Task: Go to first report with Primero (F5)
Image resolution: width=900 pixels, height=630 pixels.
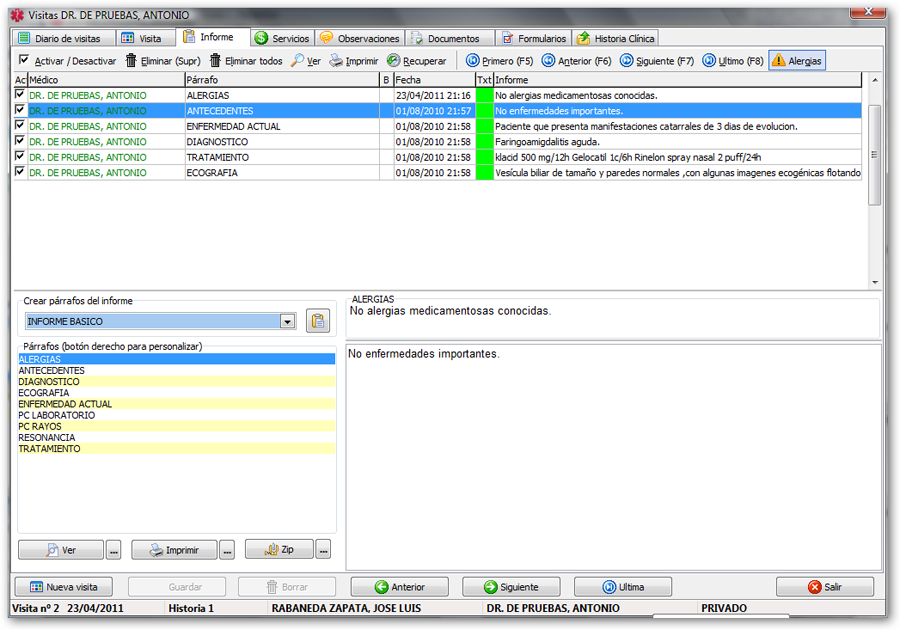Action: coord(473,61)
